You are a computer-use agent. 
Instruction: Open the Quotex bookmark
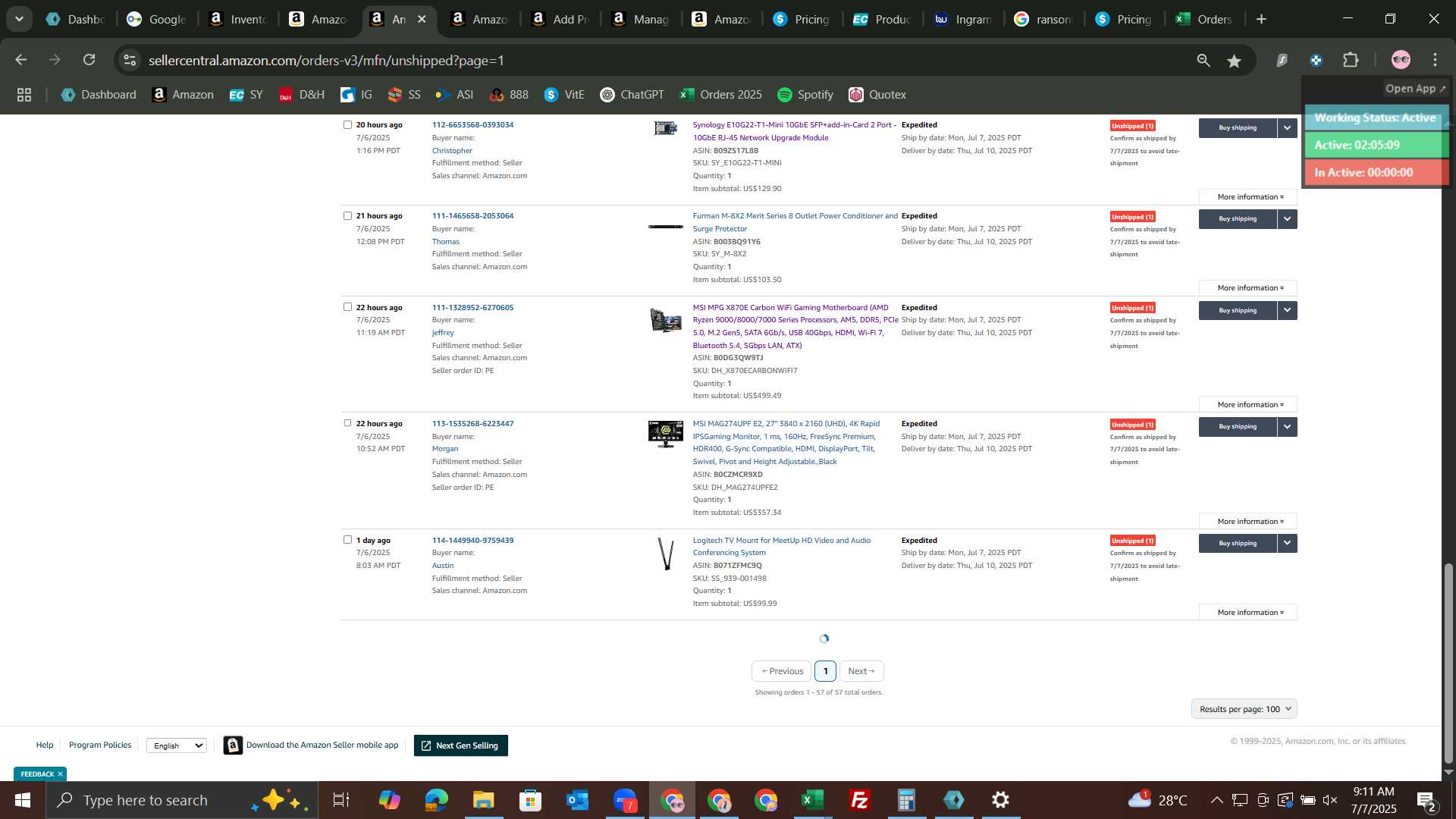[877, 95]
